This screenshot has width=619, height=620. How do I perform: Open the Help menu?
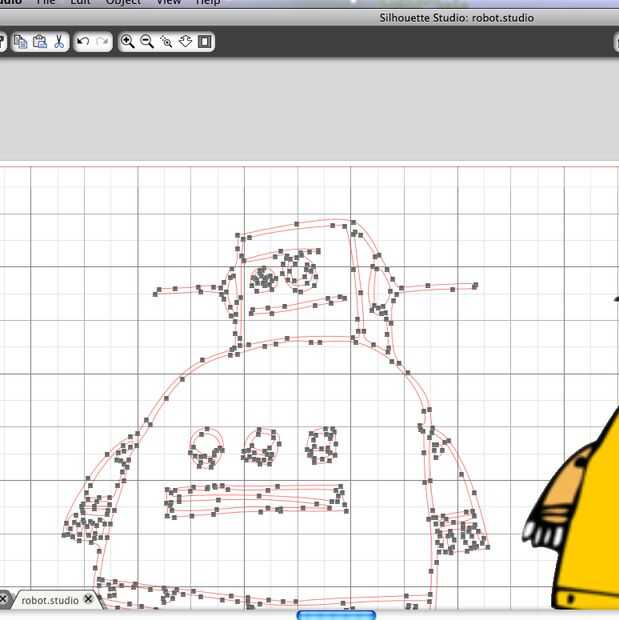coord(208,2)
